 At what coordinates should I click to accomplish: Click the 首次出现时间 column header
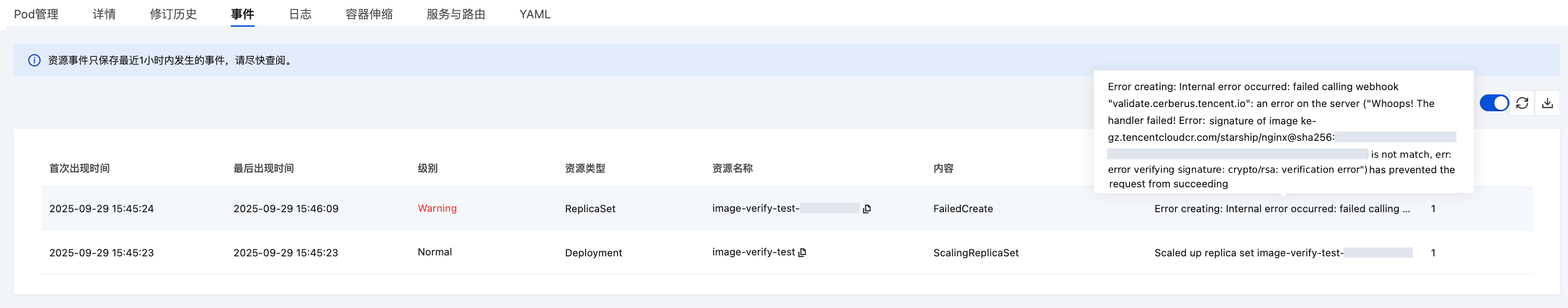coord(79,169)
